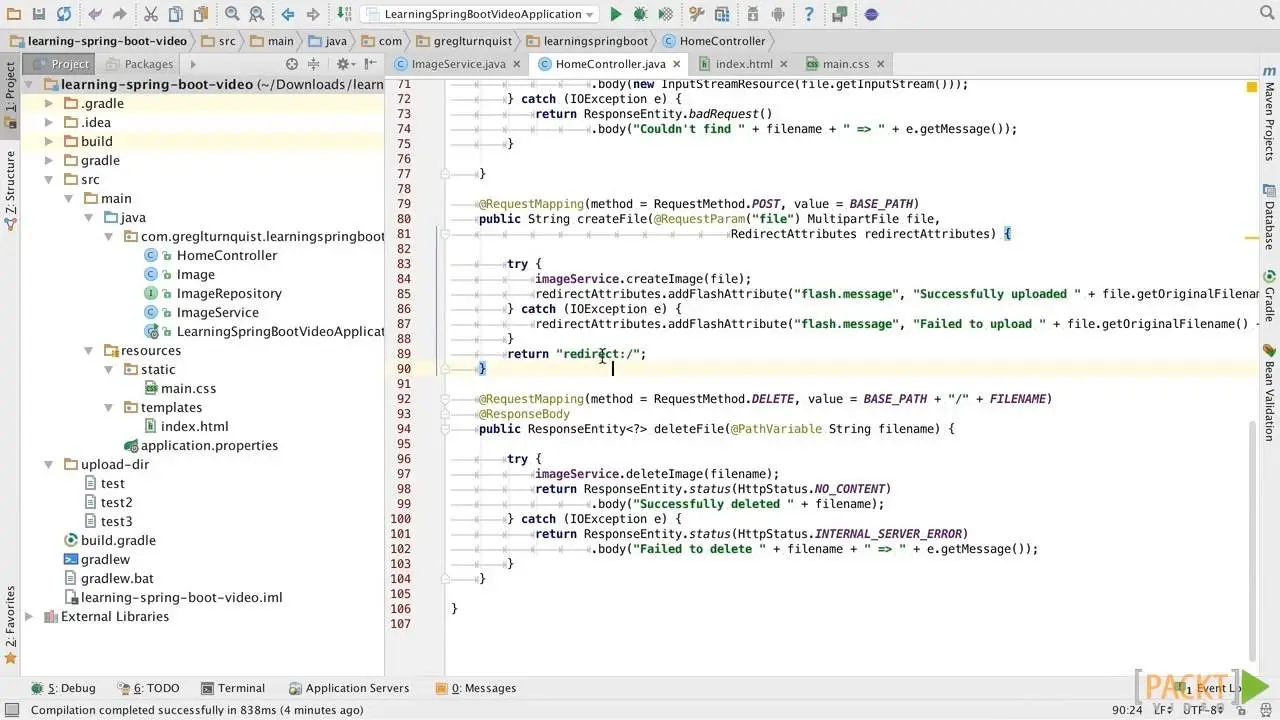Viewport: 1280px width, 720px height.
Task: Toggle the Database side panel
Action: 1269,216
